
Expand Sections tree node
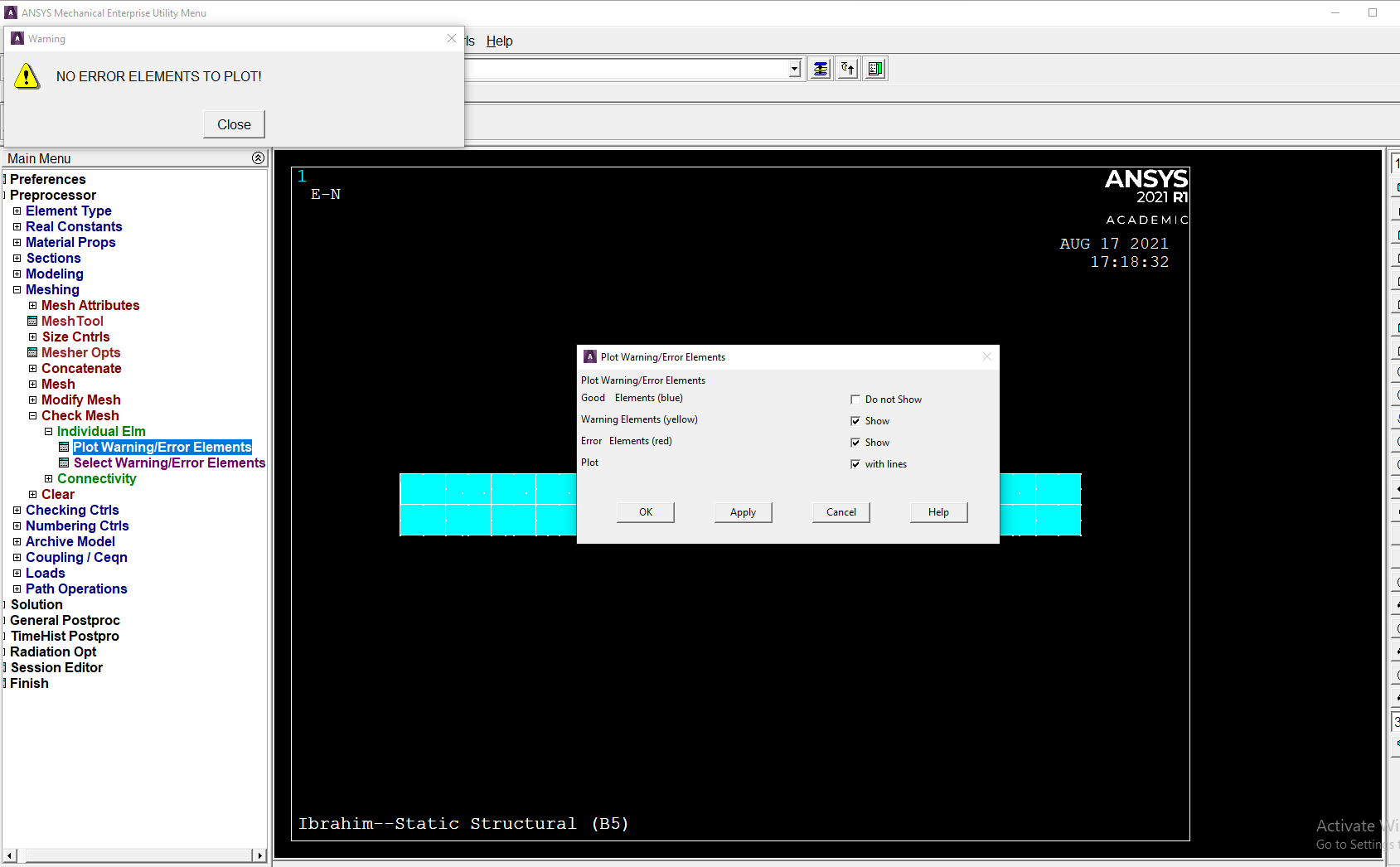pyautogui.click(x=17, y=259)
